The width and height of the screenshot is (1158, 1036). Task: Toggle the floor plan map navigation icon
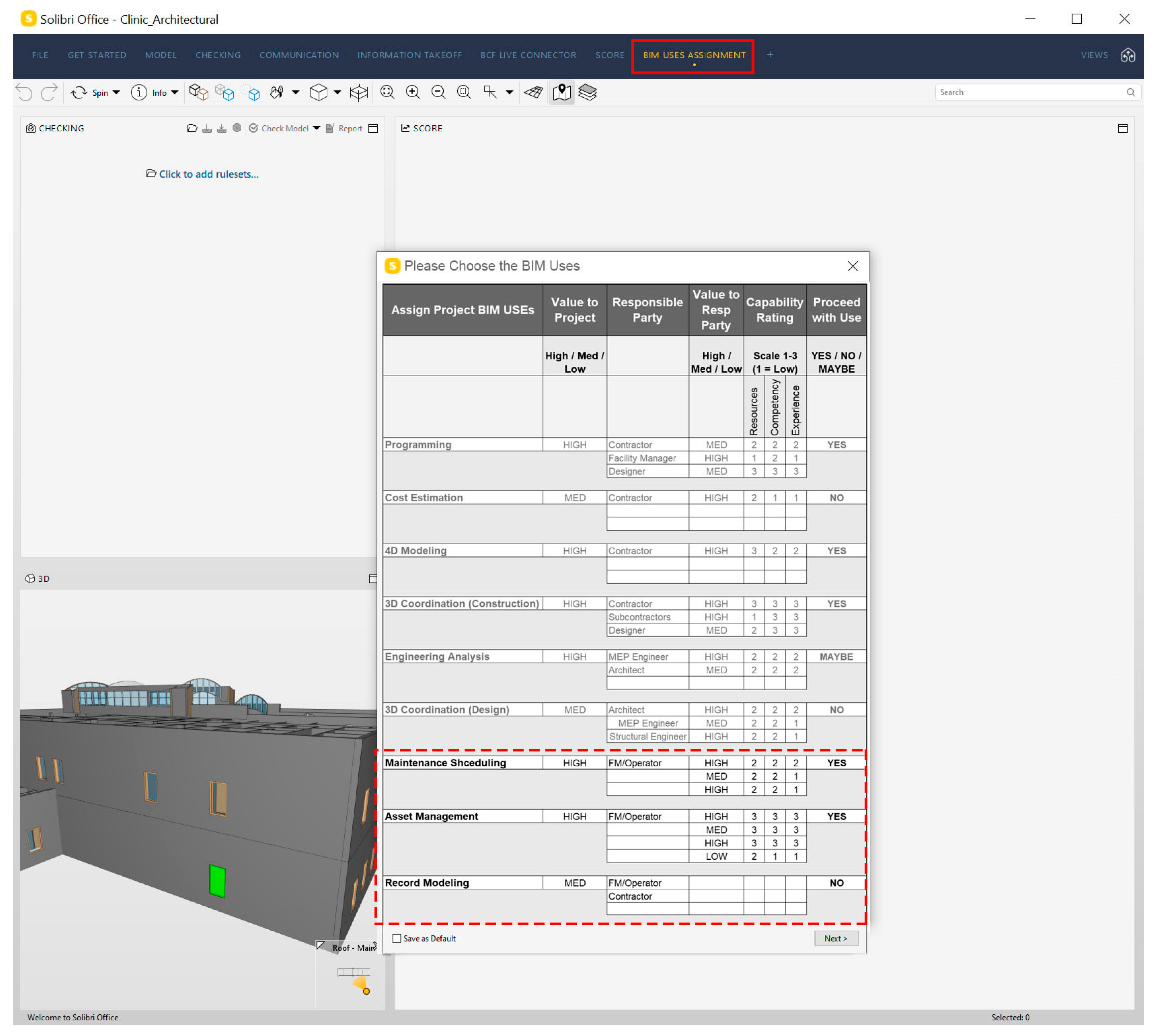tap(562, 92)
